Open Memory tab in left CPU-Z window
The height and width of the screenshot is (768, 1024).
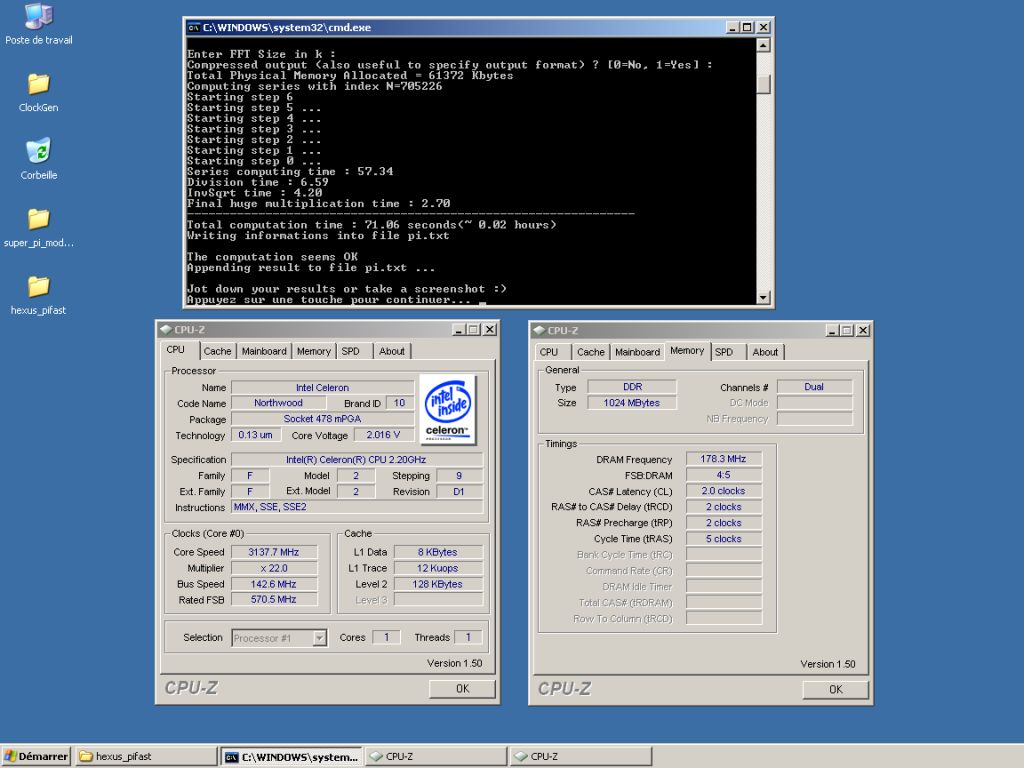[x=313, y=351]
